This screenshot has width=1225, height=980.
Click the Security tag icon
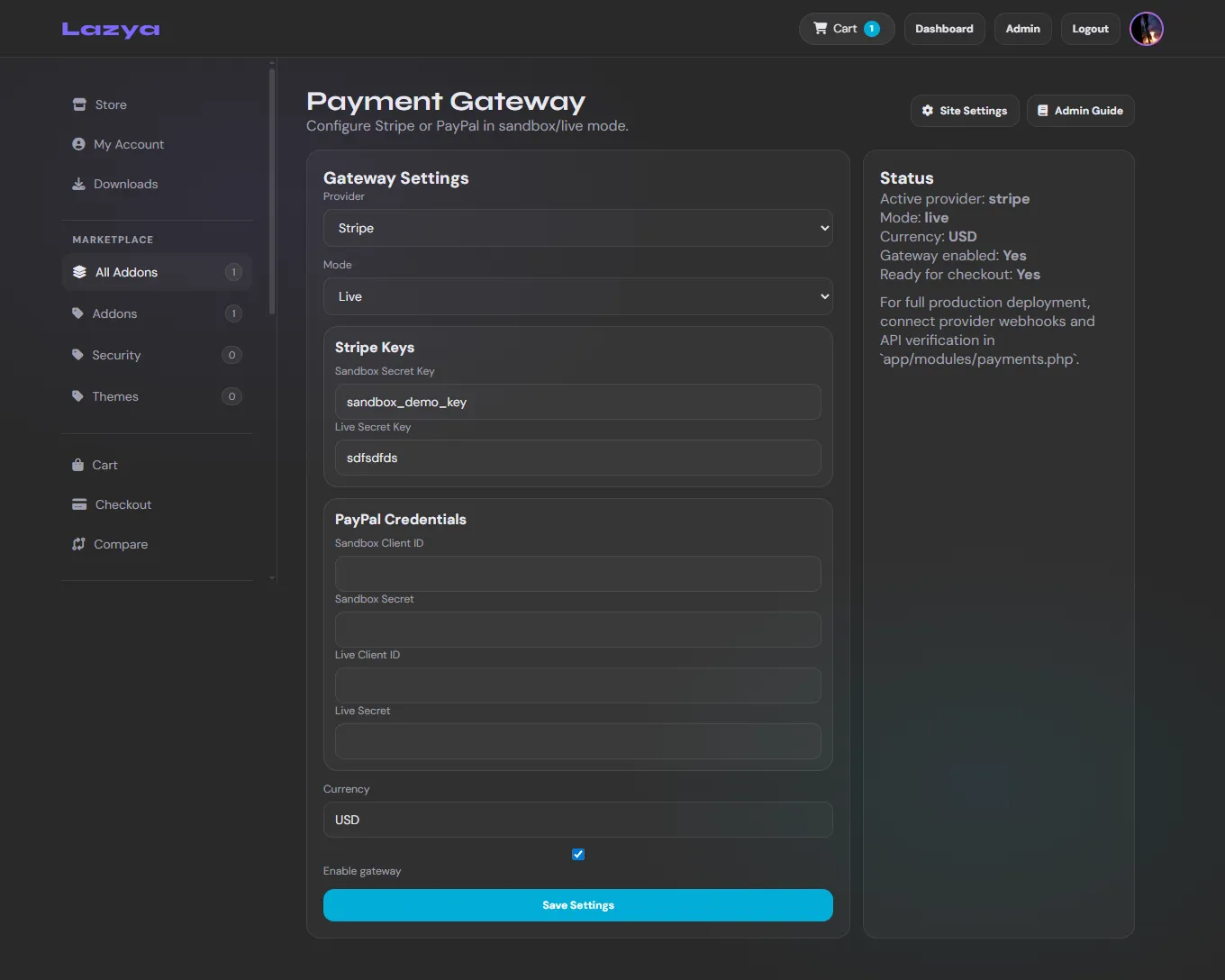(77, 355)
